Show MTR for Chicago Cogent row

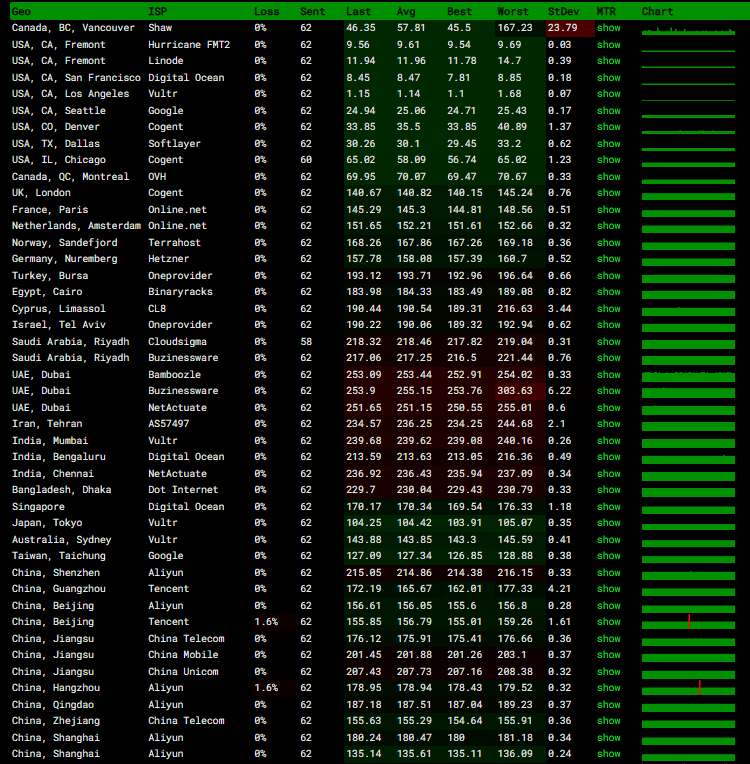click(x=609, y=160)
